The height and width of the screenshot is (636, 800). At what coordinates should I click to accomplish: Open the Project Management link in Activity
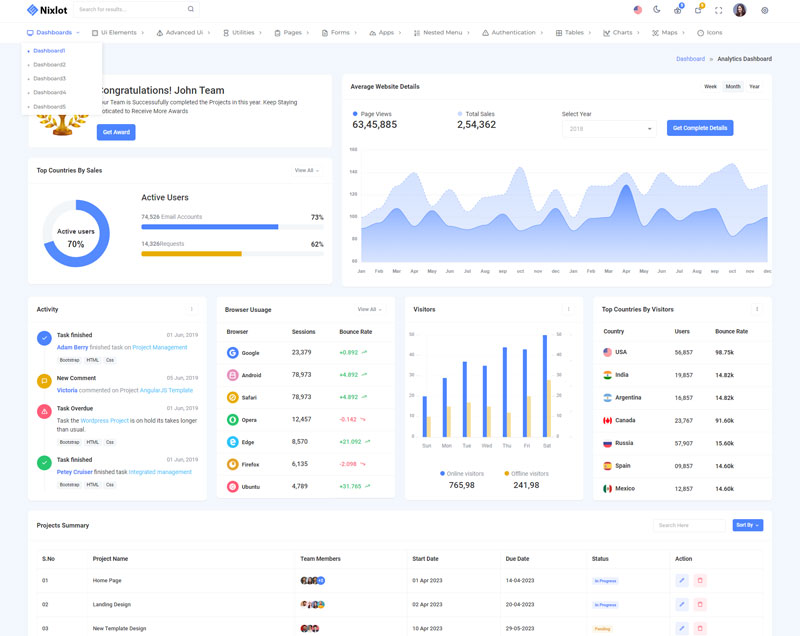point(160,347)
